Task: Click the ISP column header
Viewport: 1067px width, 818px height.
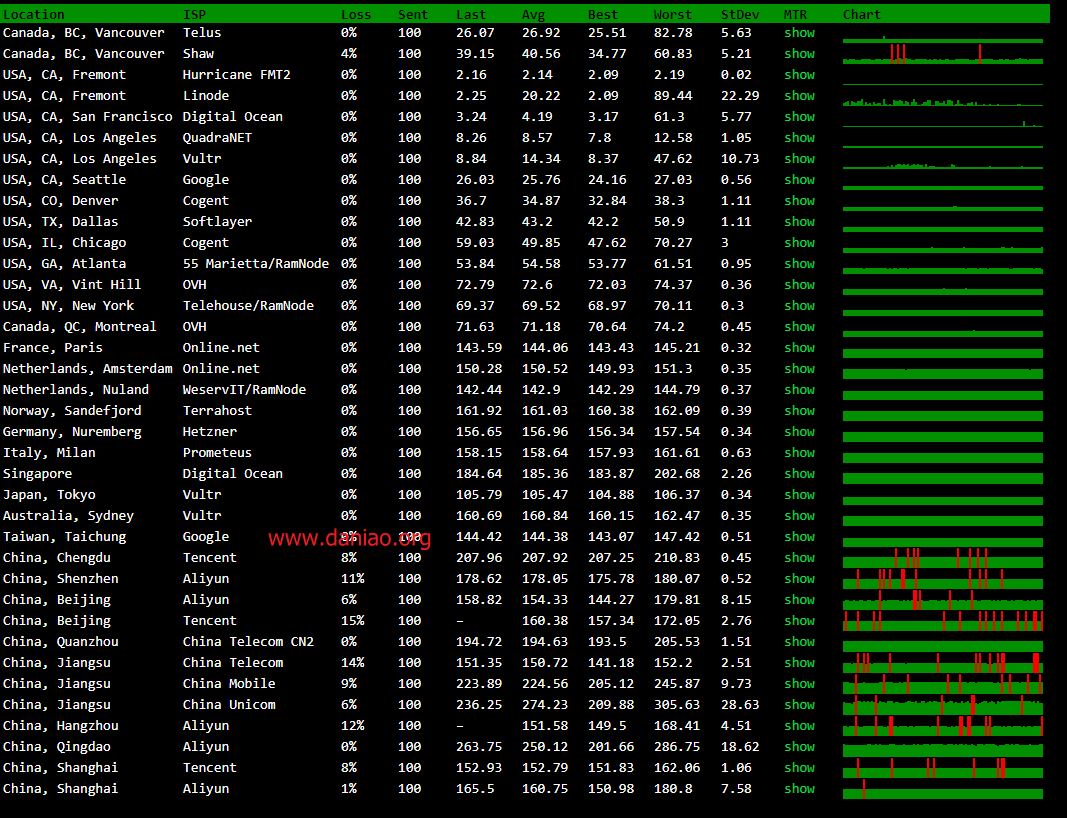Action: click(194, 14)
